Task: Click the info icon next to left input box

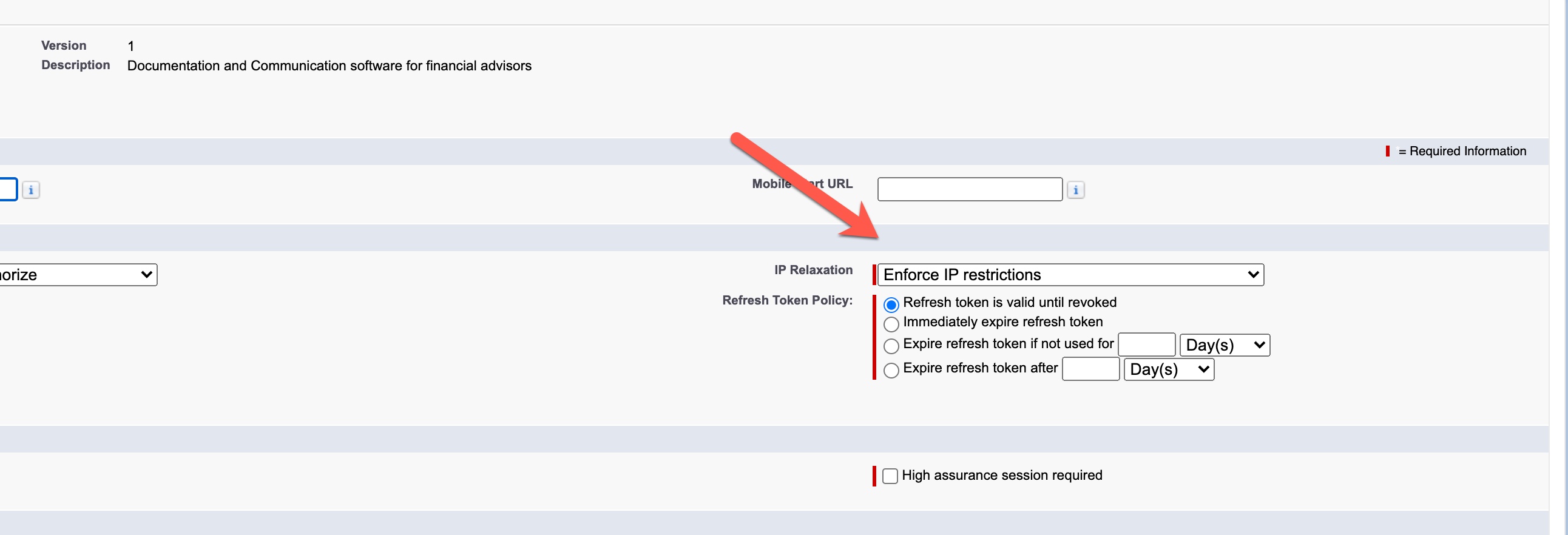Action: point(31,190)
